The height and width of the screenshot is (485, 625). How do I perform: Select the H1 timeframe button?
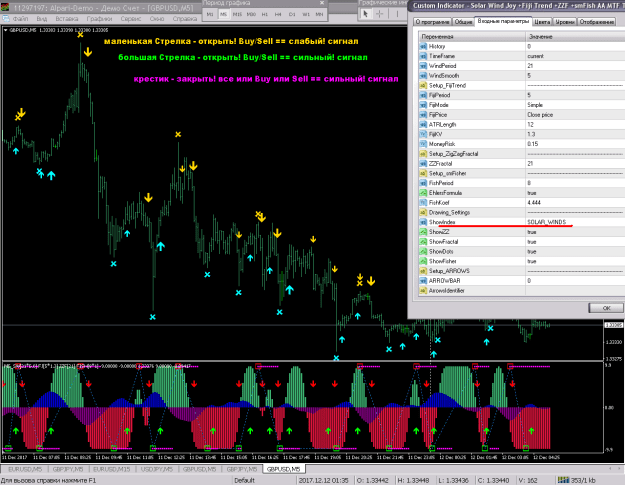coord(265,14)
